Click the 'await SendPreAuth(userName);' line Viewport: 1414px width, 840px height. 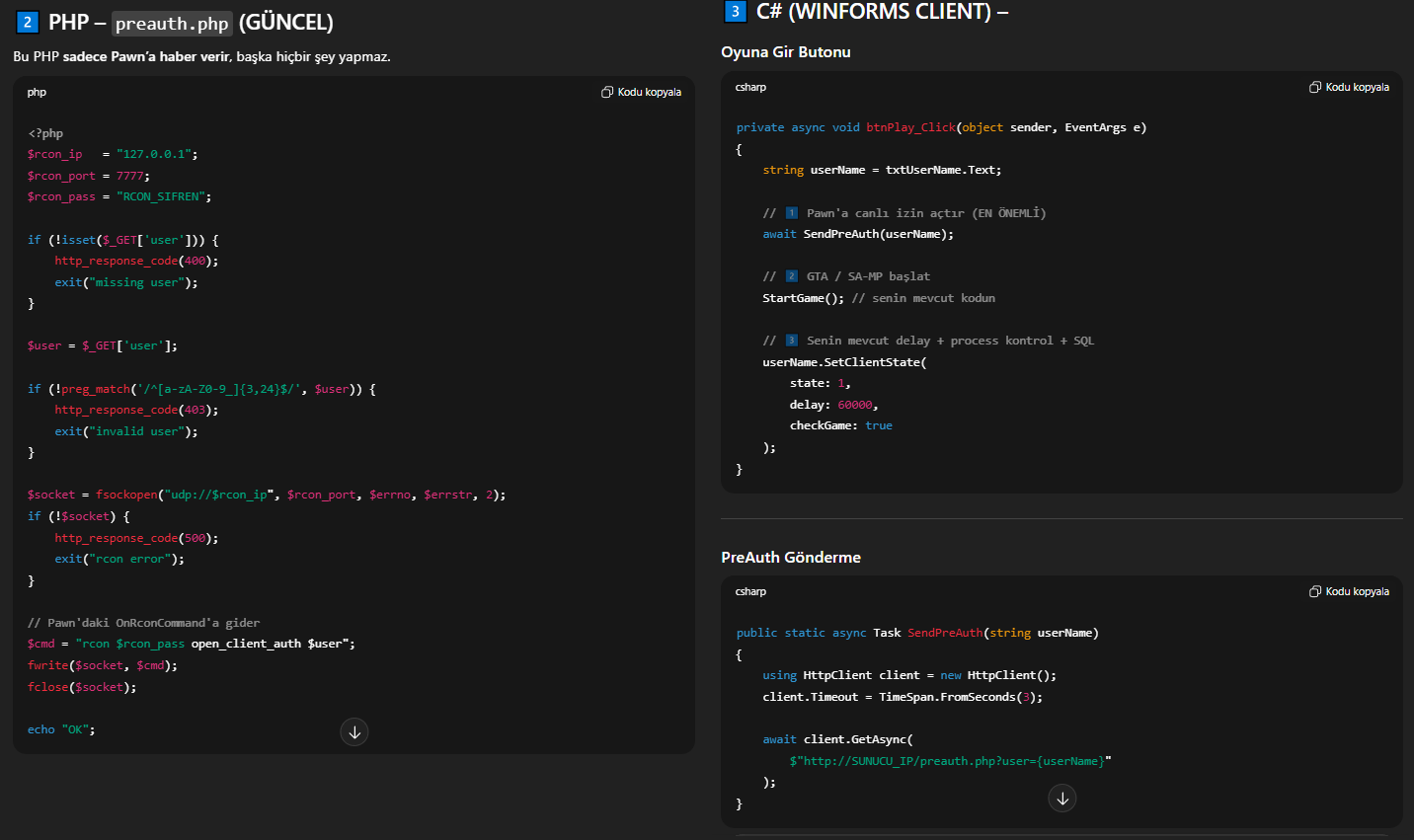pos(858,234)
